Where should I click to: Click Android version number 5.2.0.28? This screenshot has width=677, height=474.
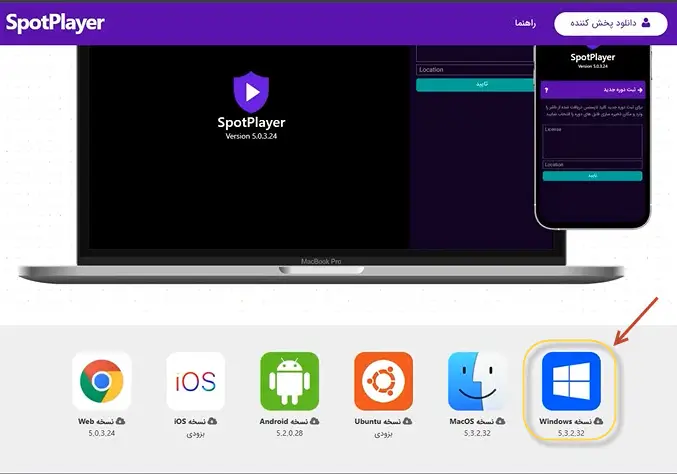(289, 433)
